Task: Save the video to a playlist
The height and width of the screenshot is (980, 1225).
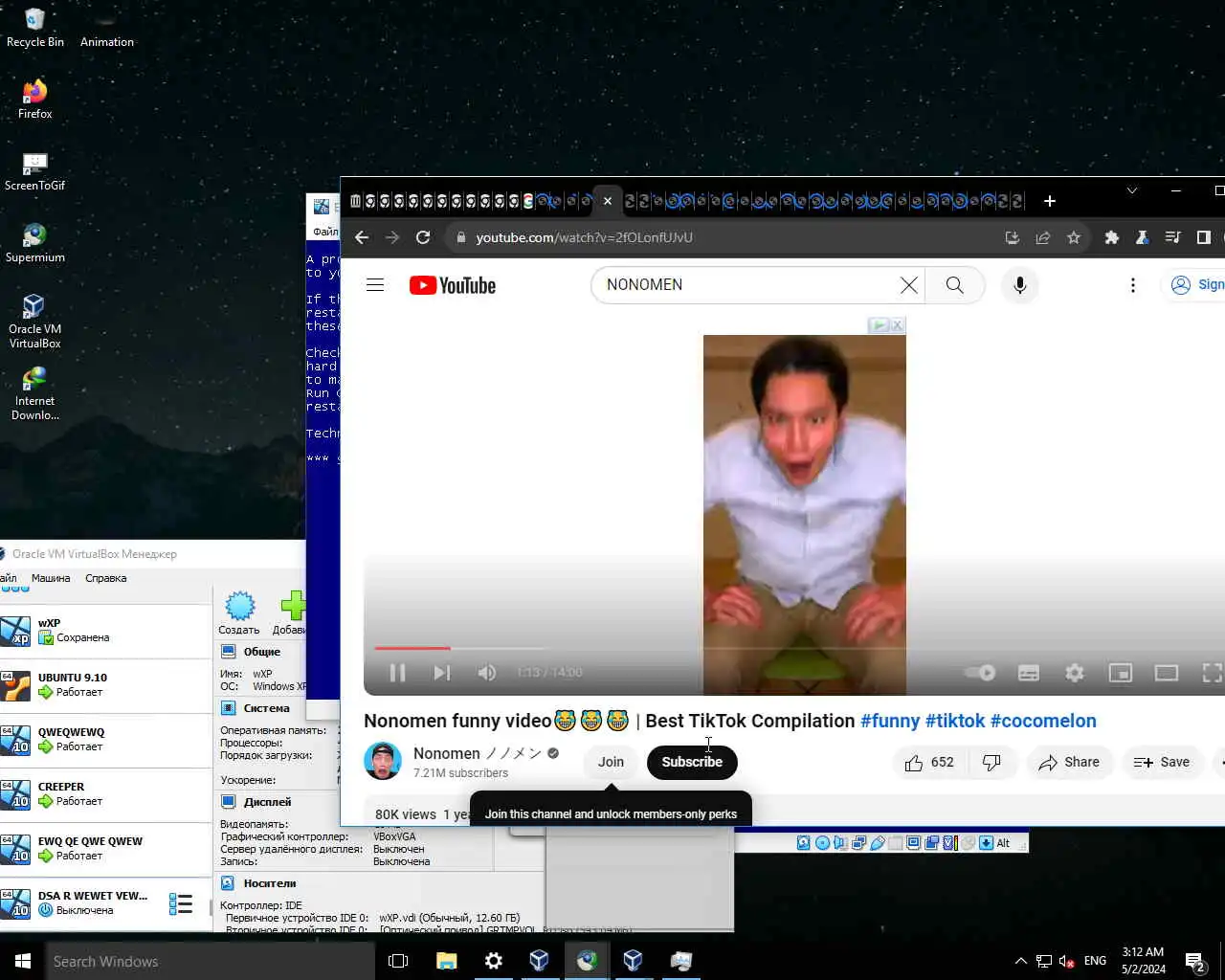Action: [1162, 763]
